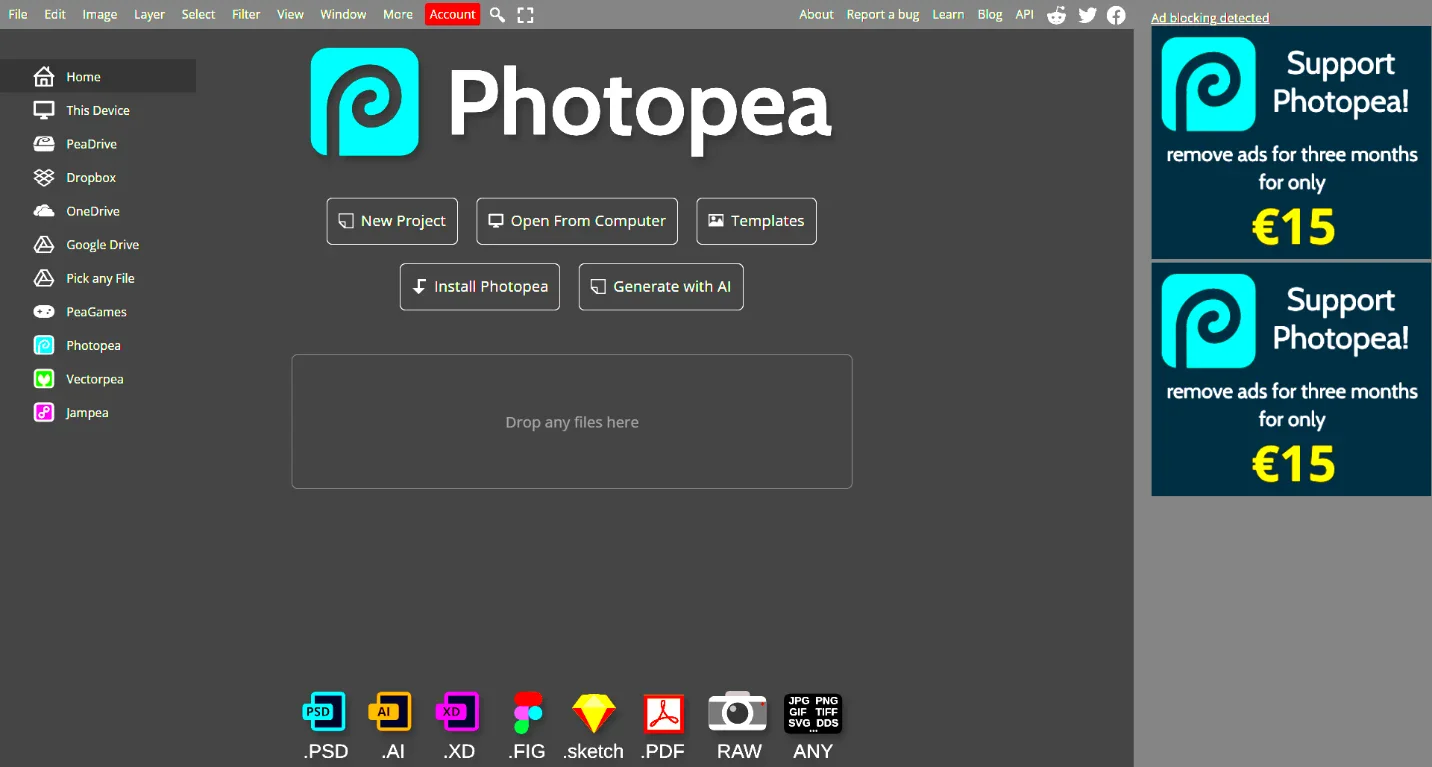Viewport: 1432px width, 767px height.
Task: Open the More menu
Action: coord(398,15)
